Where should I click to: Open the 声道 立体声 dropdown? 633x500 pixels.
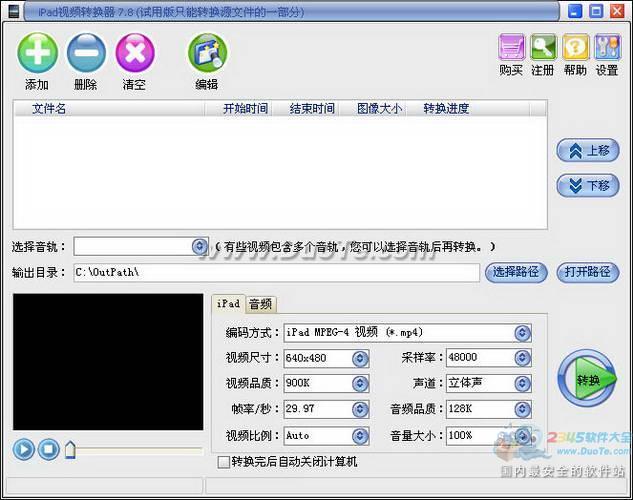(x=522, y=383)
